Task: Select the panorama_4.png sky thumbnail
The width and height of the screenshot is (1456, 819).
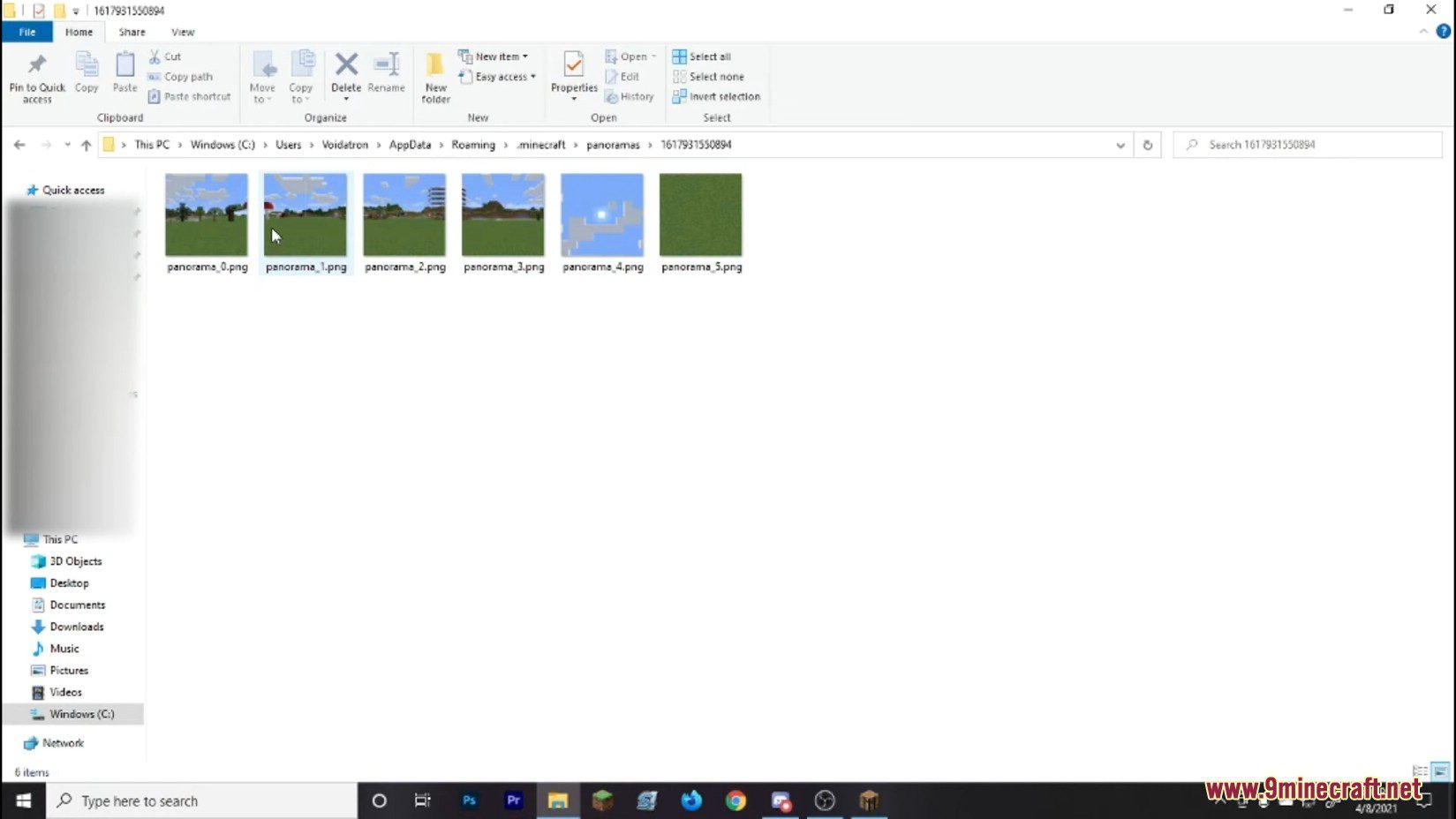Action: (602, 214)
